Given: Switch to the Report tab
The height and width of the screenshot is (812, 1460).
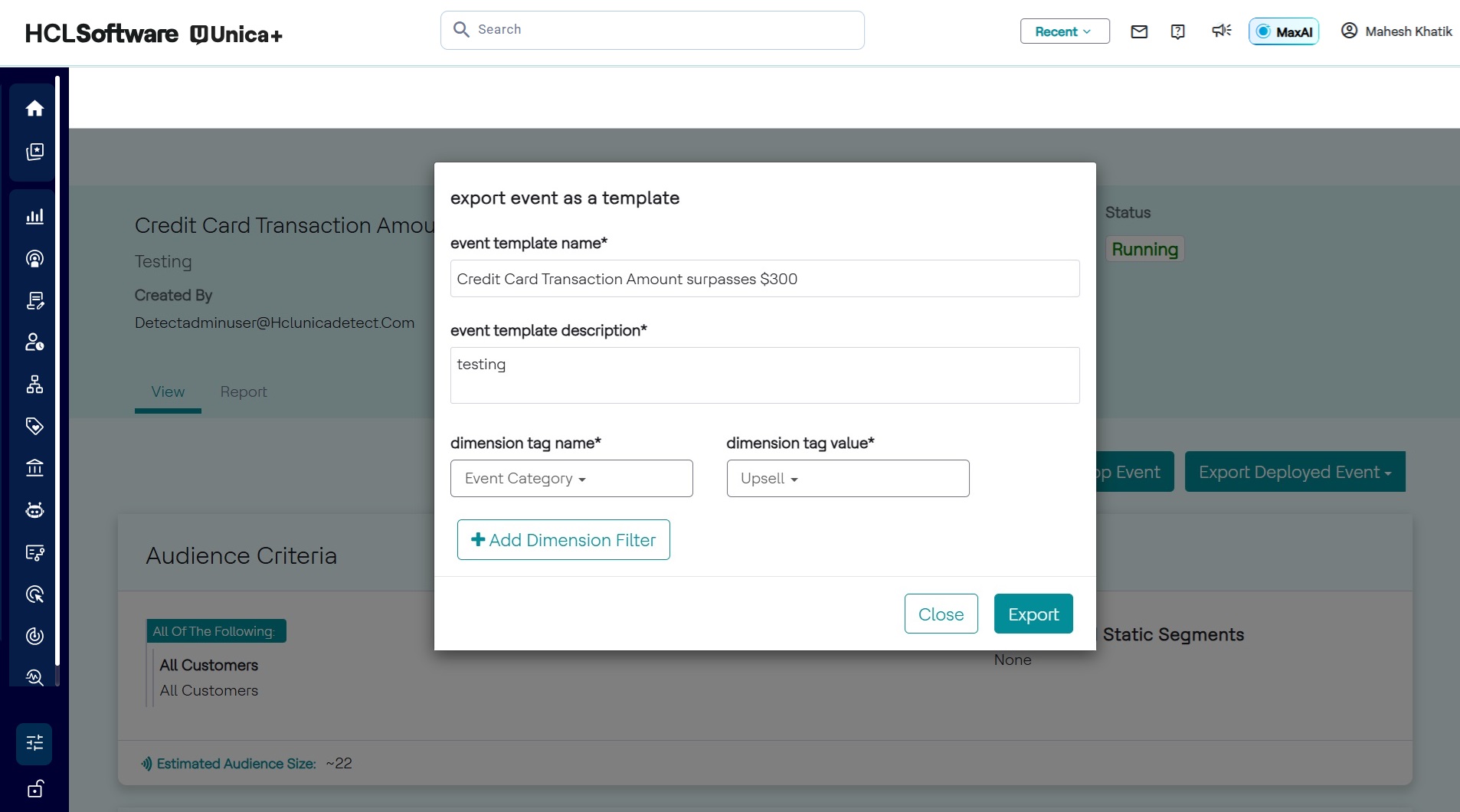Looking at the screenshot, I should 244,392.
